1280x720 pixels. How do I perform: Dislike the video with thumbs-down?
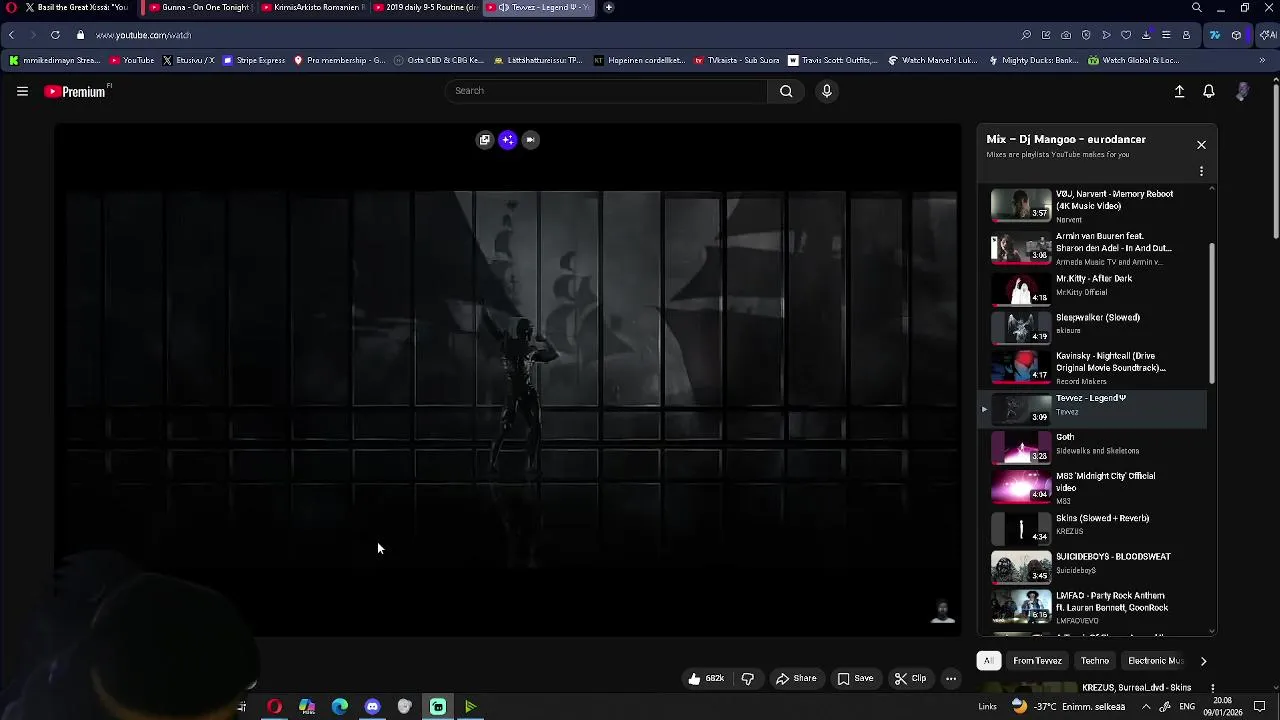tap(747, 678)
